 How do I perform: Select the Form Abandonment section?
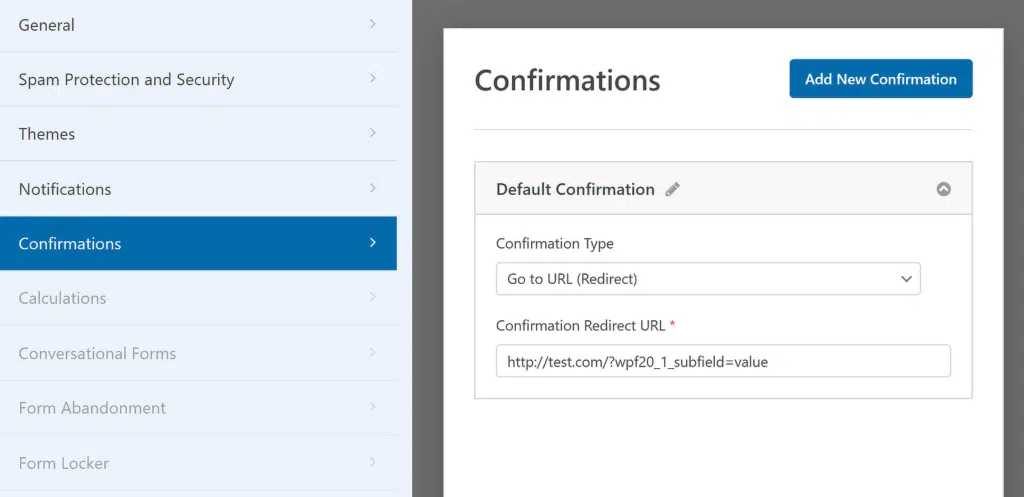click(198, 408)
